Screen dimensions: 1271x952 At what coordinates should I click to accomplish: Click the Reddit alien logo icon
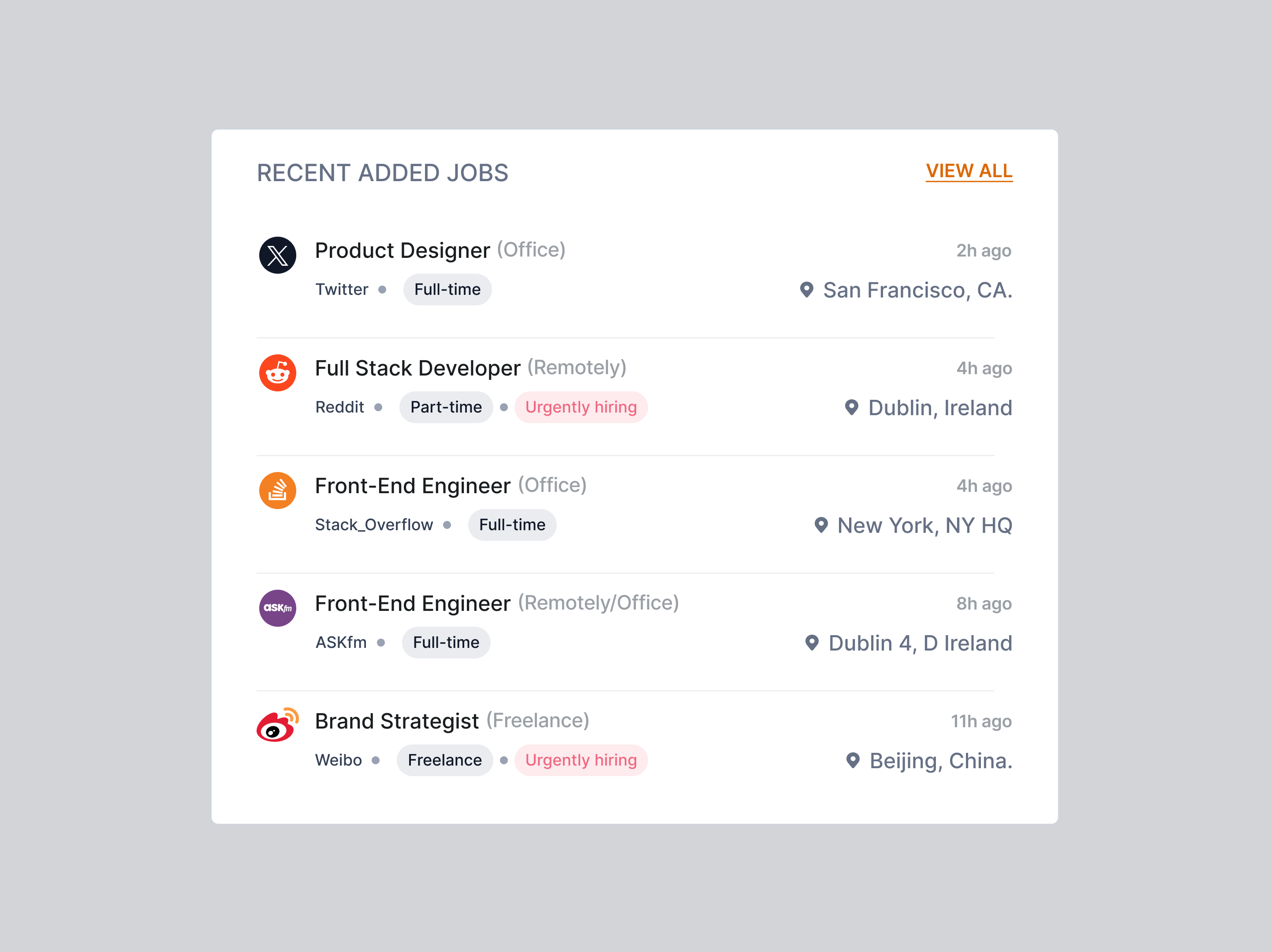pyautogui.click(x=278, y=373)
